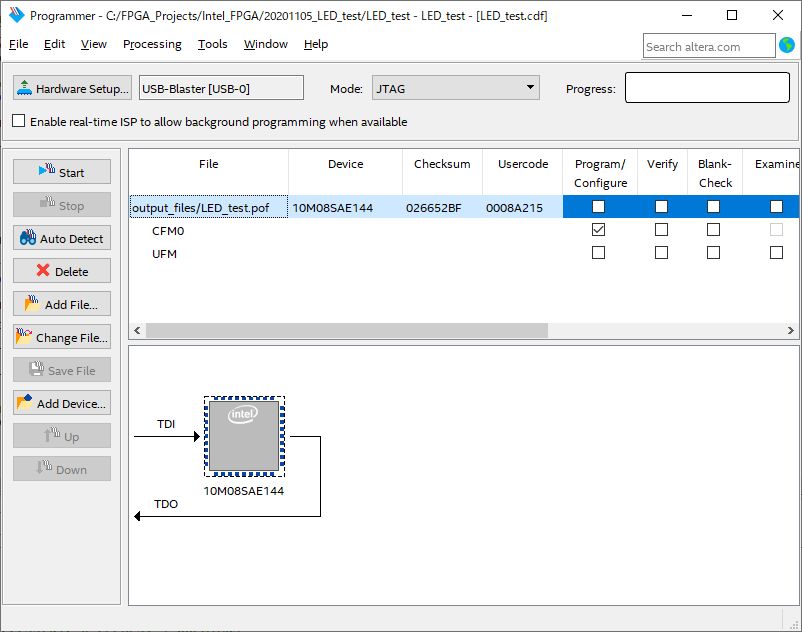Open the Add File dialog
This screenshot has width=802, height=632.
point(61,304)
